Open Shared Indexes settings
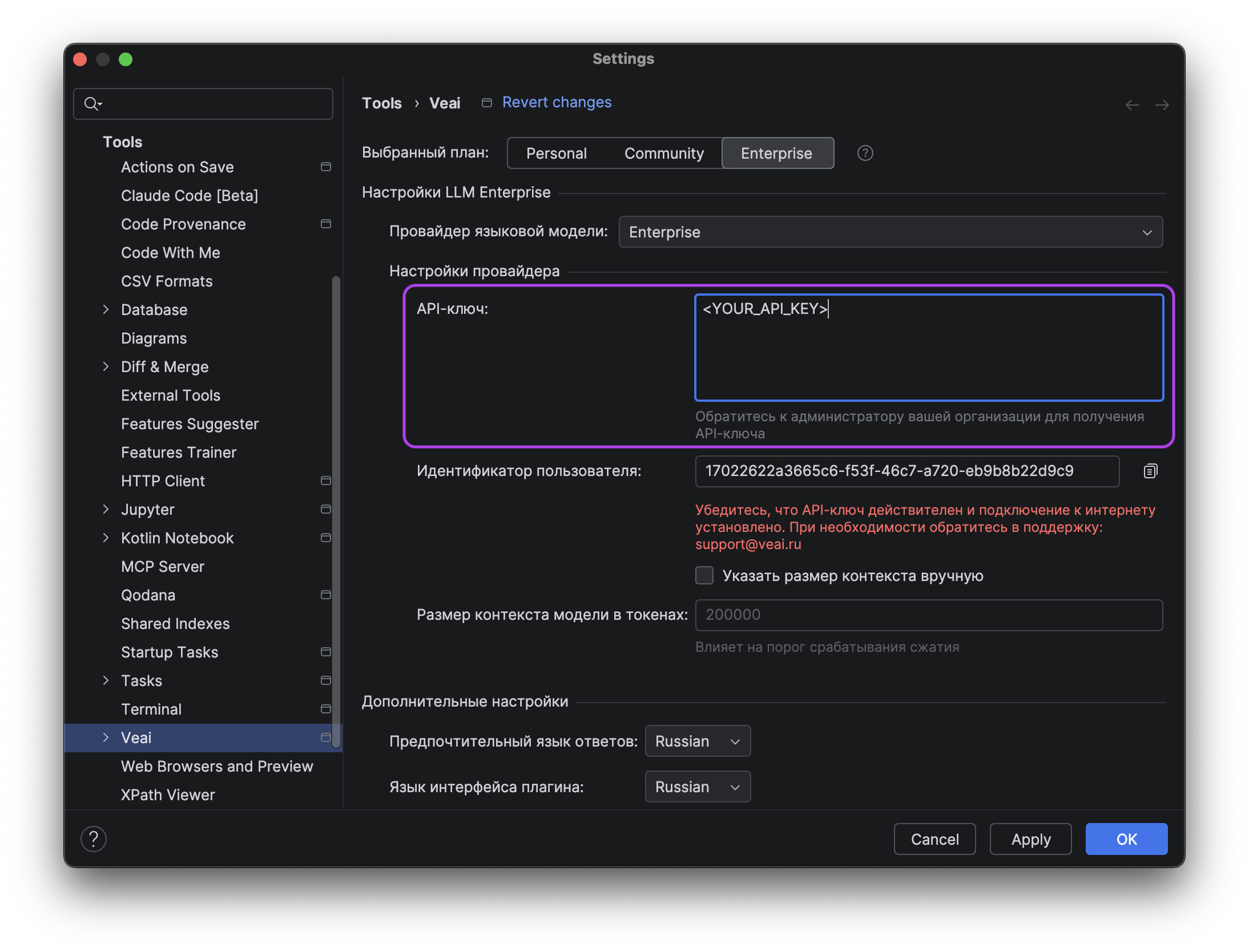The width and height of the screenshot is (1249, 952). [175, 623]
